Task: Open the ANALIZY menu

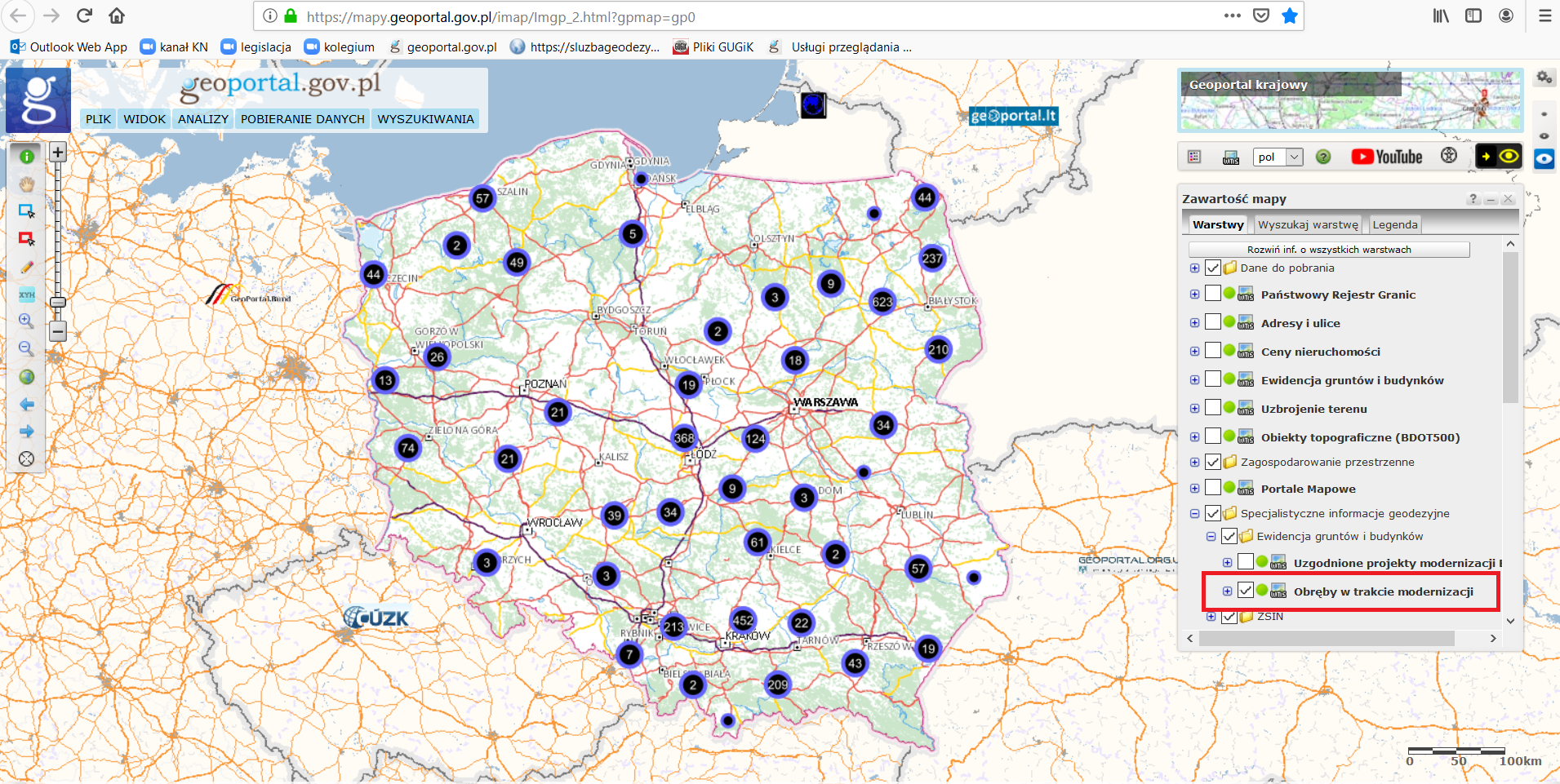Action: point(203,119)
